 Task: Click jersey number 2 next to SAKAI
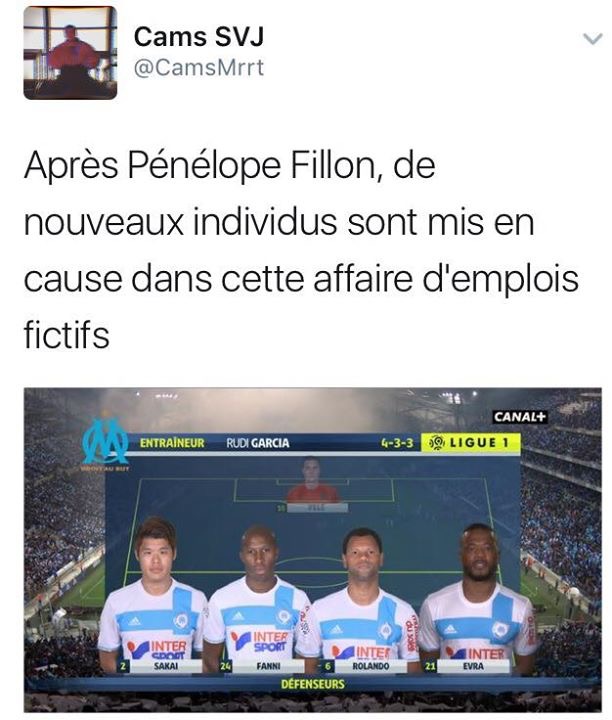pyautogui.click(x=124, y=666)
